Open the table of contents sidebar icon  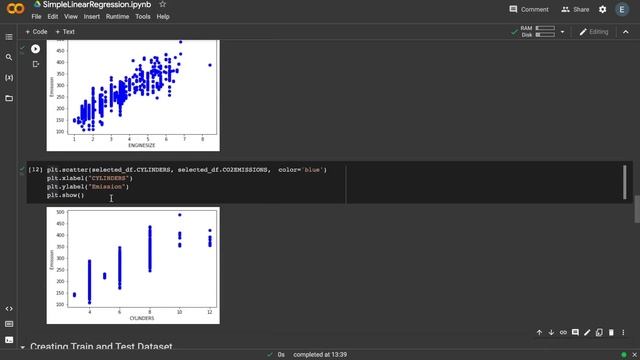9,37
